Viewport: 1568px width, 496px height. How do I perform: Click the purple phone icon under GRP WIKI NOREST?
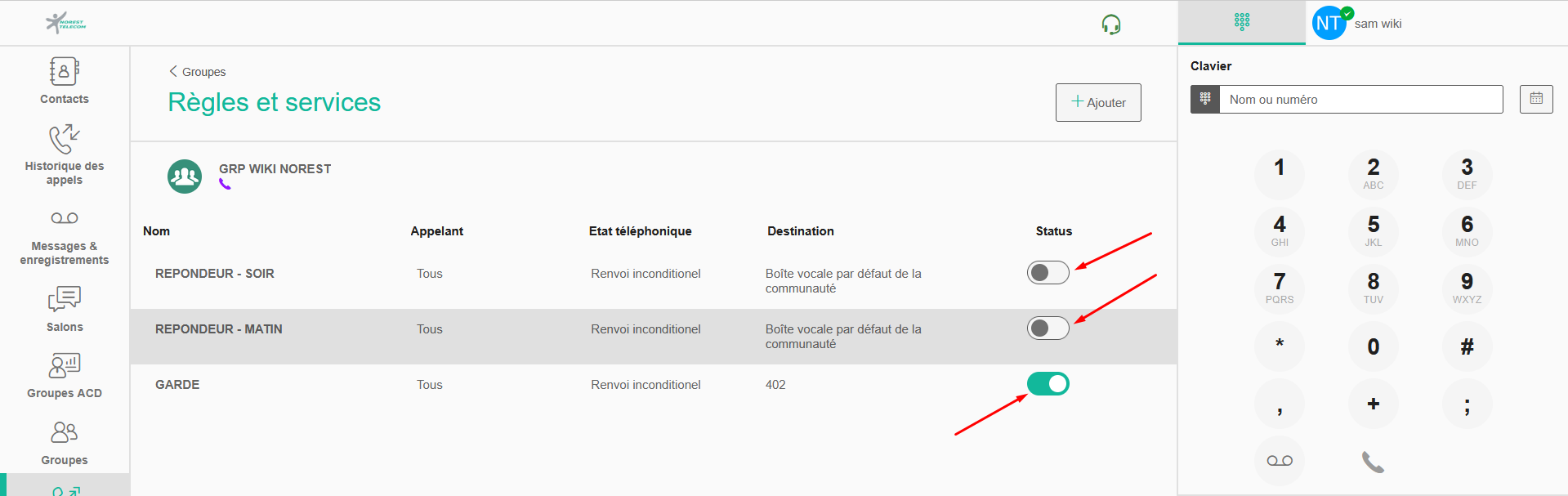point(225,185)
